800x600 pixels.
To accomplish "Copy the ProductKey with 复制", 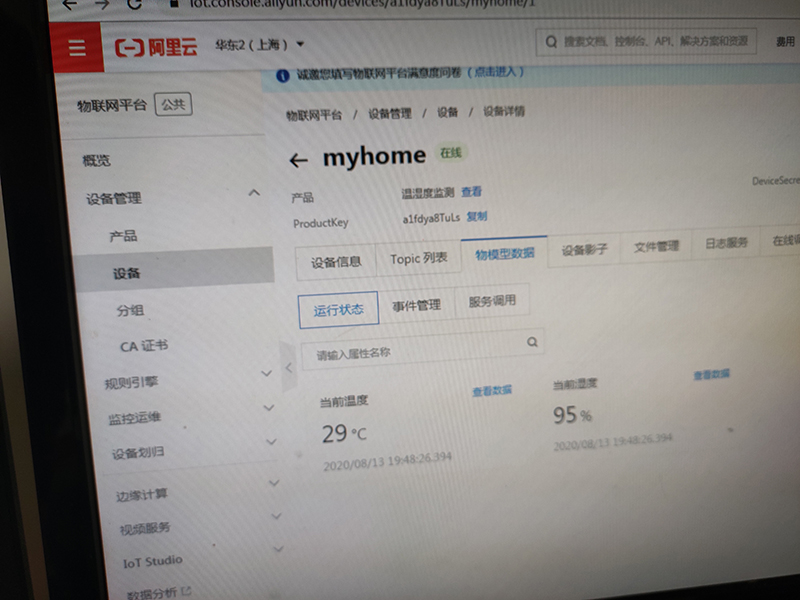I will tap(477, 216).
